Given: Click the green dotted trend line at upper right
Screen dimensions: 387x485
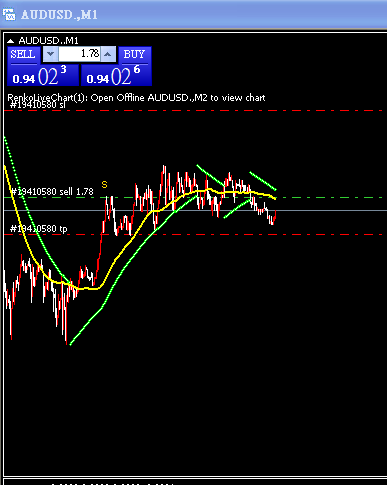Looking at the screenshot, I should [x=263, y=181].
